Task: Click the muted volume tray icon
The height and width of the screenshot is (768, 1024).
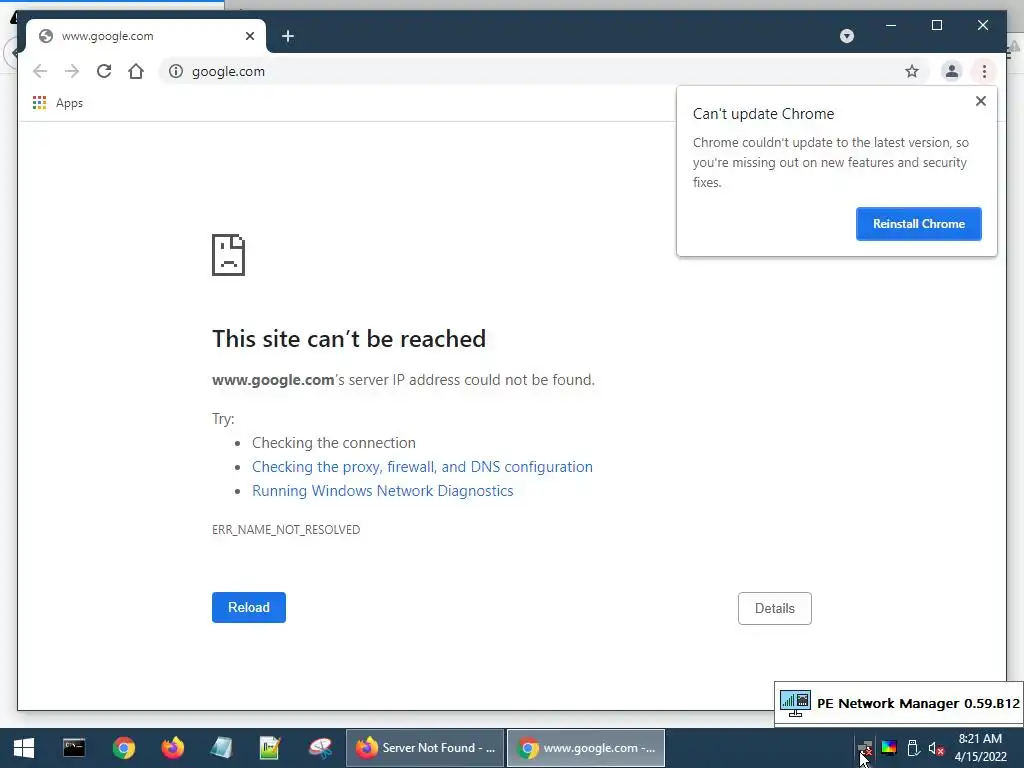Action: point(936,748)
